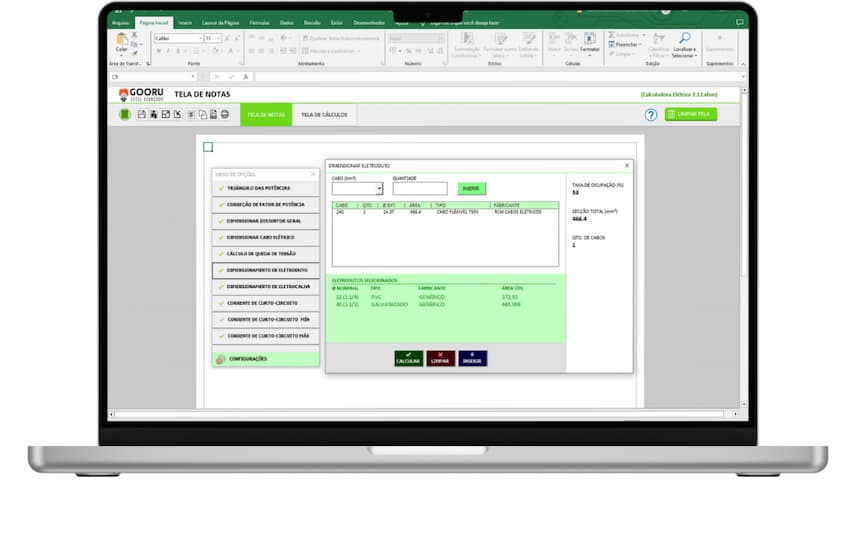Click the Inserir cells icon in ribbon
856x543 pixels.
point(554,38)
